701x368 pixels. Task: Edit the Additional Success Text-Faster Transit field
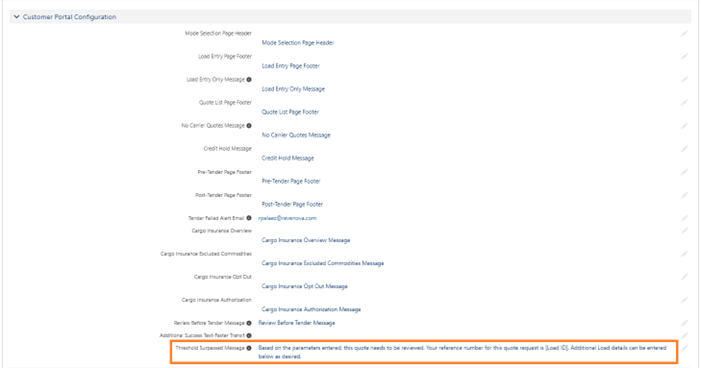(x=684, y=335)
